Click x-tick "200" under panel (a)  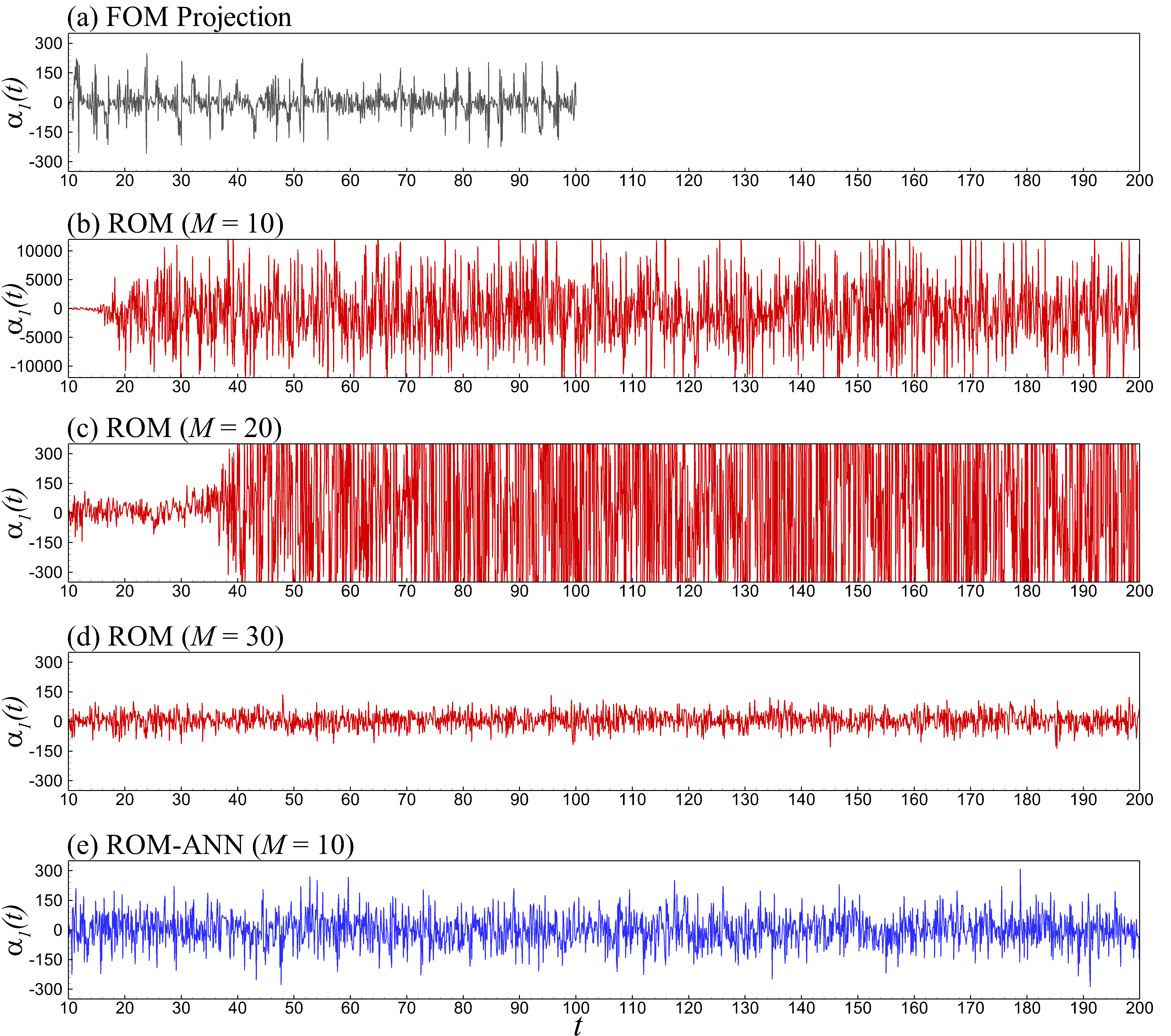[1139, 181]
